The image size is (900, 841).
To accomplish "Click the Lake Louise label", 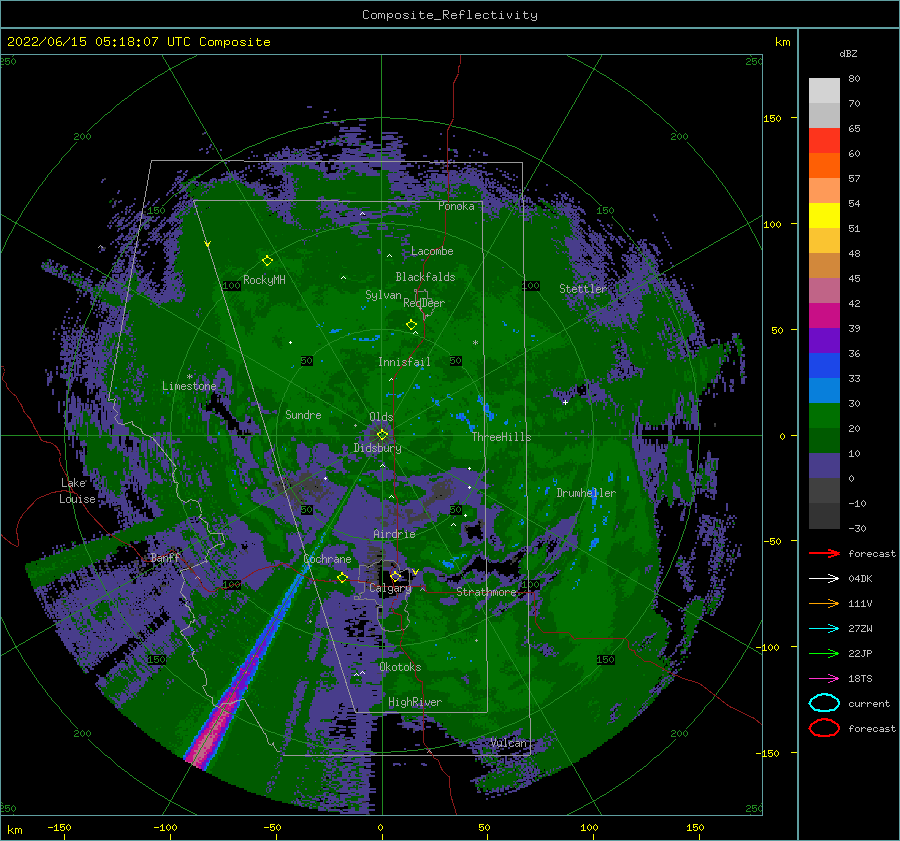I will 78,491.
